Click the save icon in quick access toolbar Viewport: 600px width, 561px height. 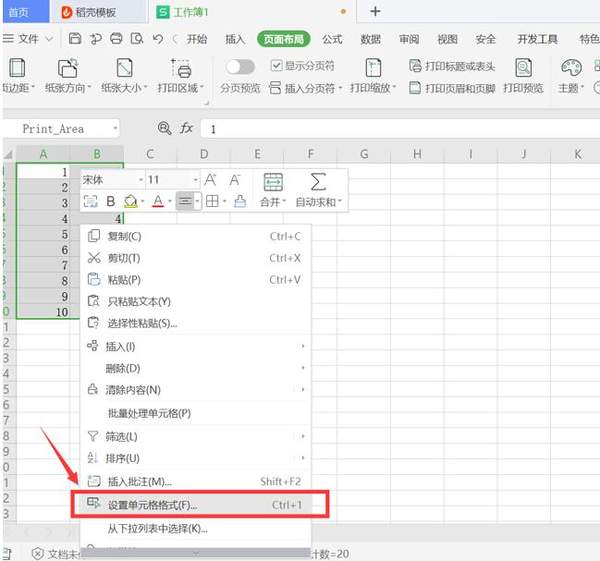tap(75, 39)
